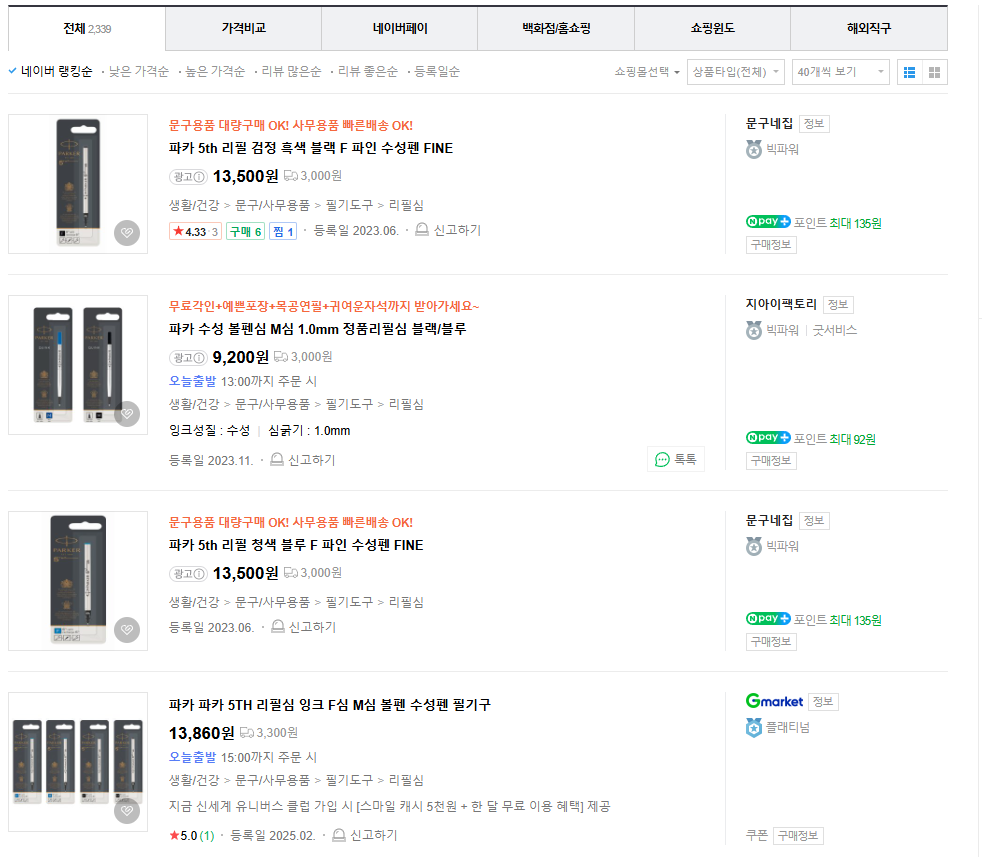Image resolution: width=982 pixels, height=857 pixels.
Task: Click the 찜 1 badge
Action: click(283, 232)
